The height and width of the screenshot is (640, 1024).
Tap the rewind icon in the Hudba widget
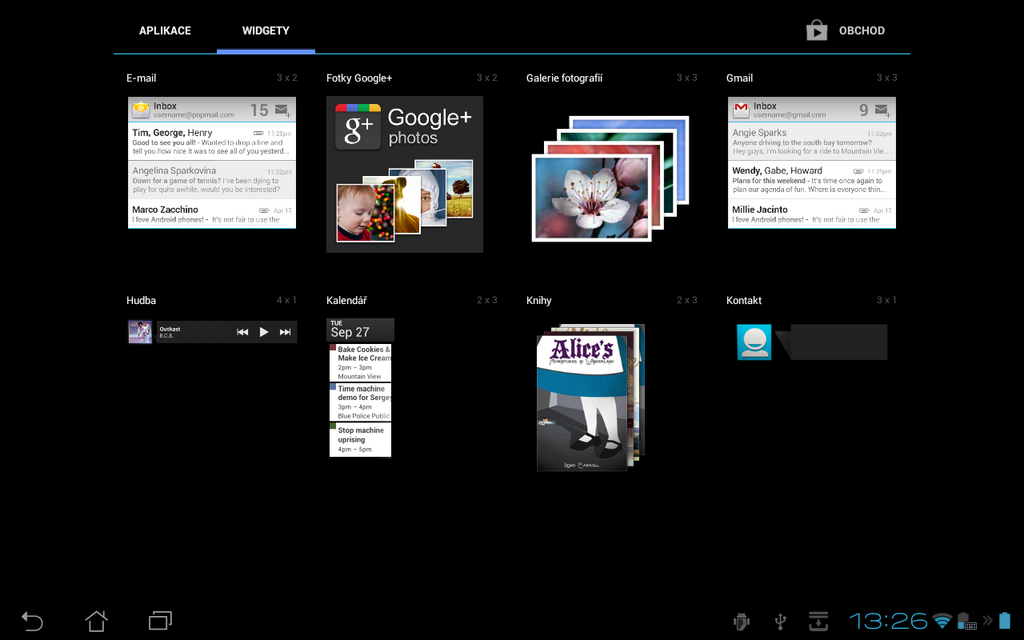click(241, 331)
